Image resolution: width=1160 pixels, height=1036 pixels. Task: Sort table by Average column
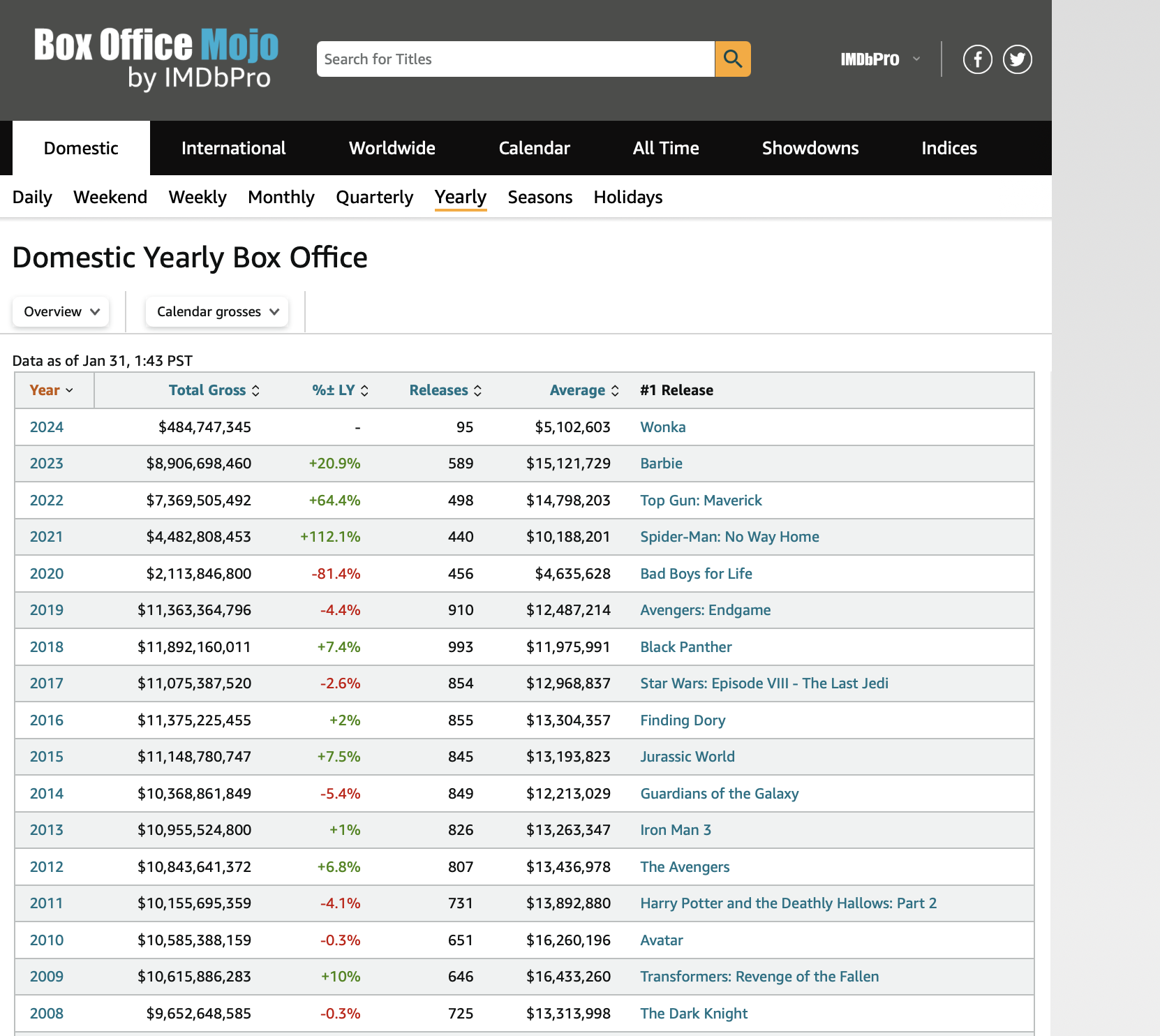[x=584, y=390]
